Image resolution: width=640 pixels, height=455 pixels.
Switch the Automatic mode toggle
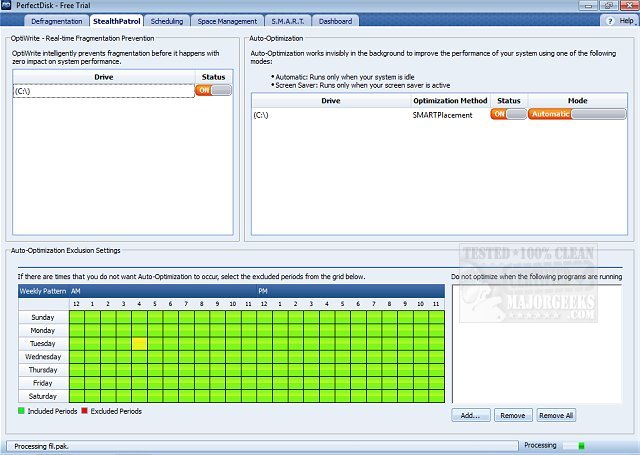(577, 114)
